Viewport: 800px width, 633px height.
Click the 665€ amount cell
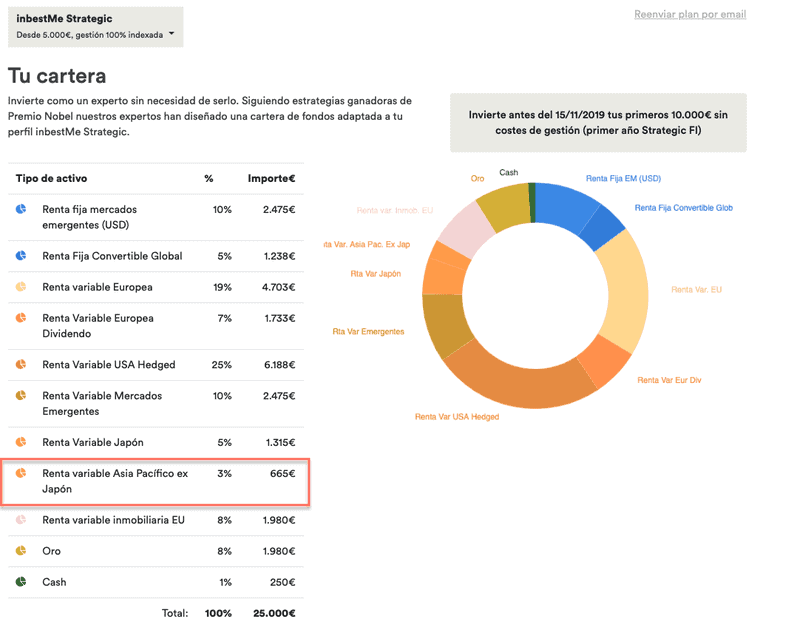point(283,473)
